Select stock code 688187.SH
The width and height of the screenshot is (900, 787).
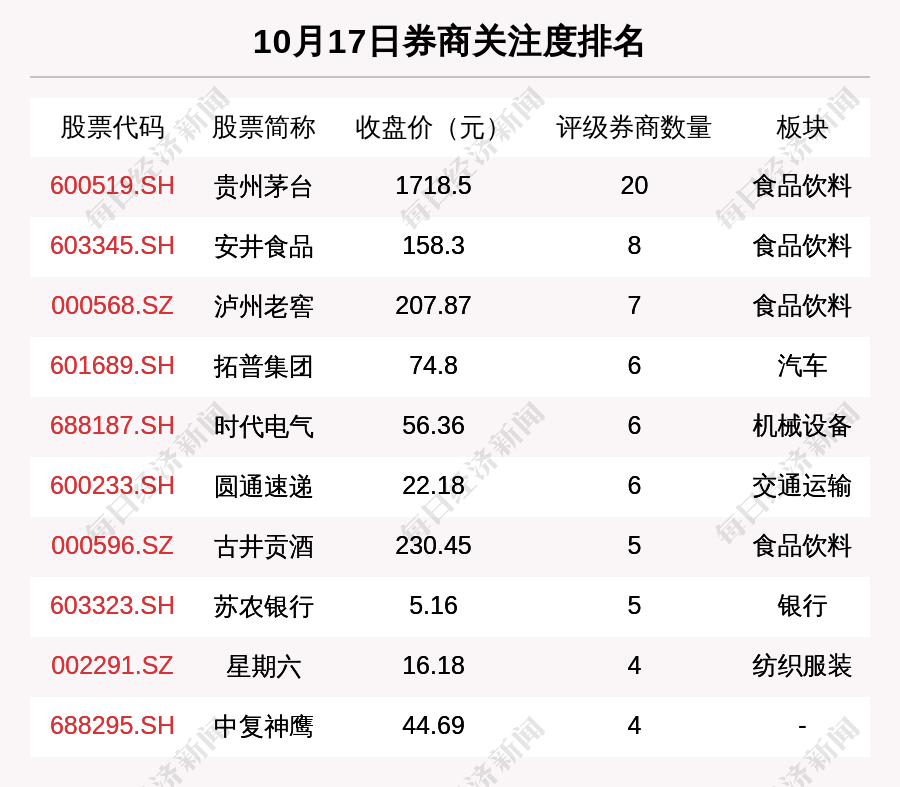pos(112,426)
